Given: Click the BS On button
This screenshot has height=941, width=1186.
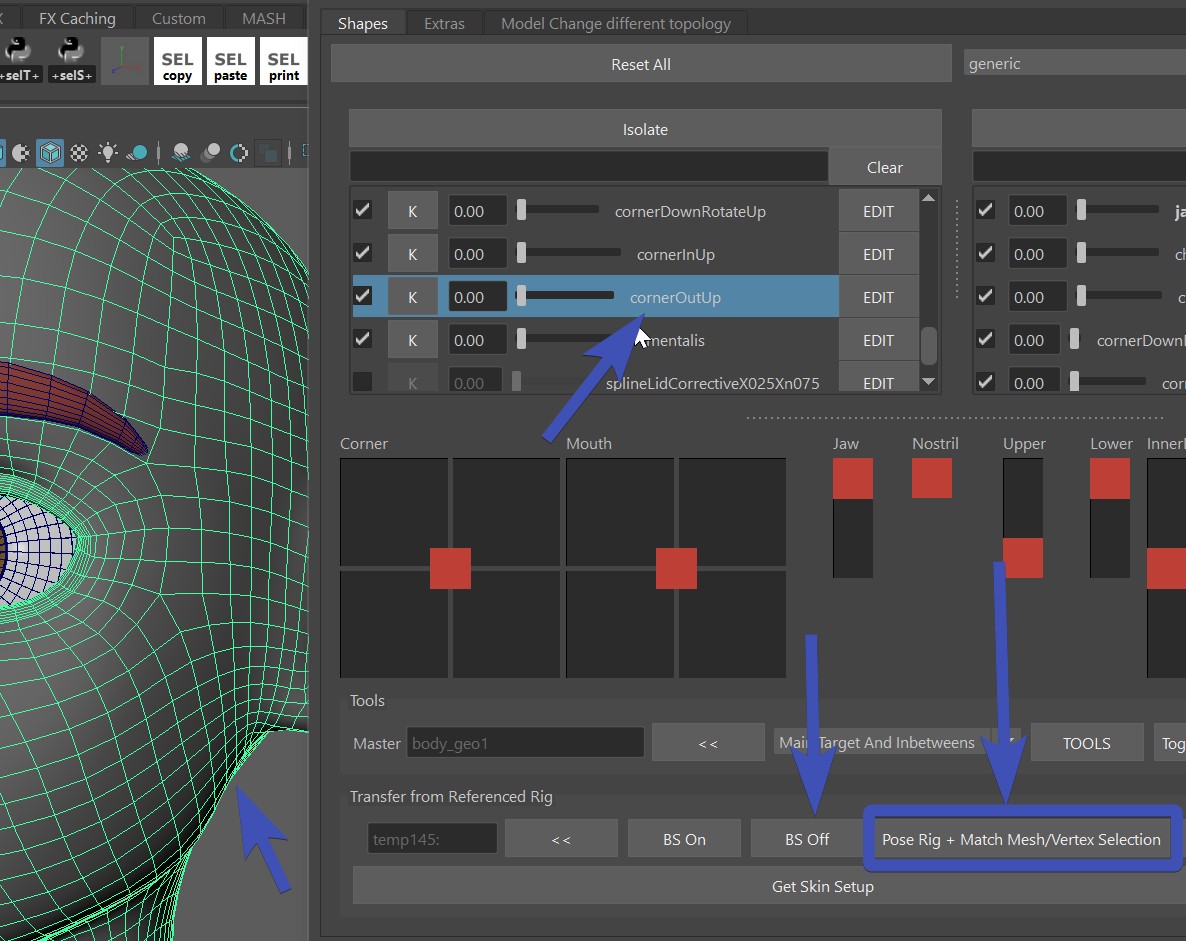Looking at the screenshot, I should (685, 840).
